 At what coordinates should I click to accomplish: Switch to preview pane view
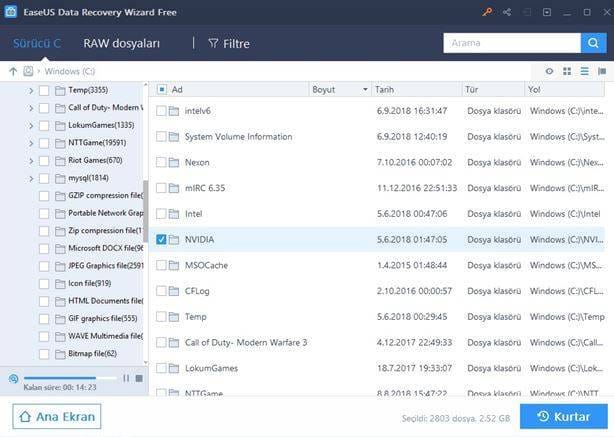pos(602,71)
